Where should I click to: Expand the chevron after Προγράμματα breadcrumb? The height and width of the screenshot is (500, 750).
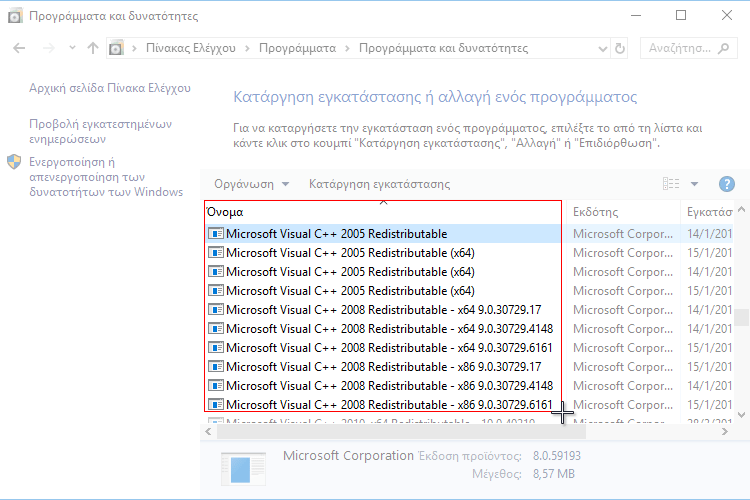pos(347,48)
